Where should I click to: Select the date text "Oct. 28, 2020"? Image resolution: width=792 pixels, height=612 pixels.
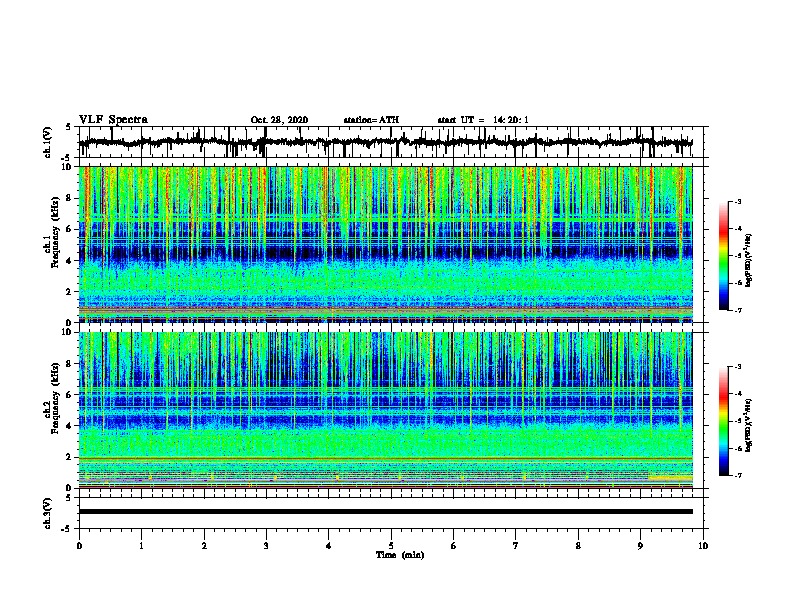point(279,120)
